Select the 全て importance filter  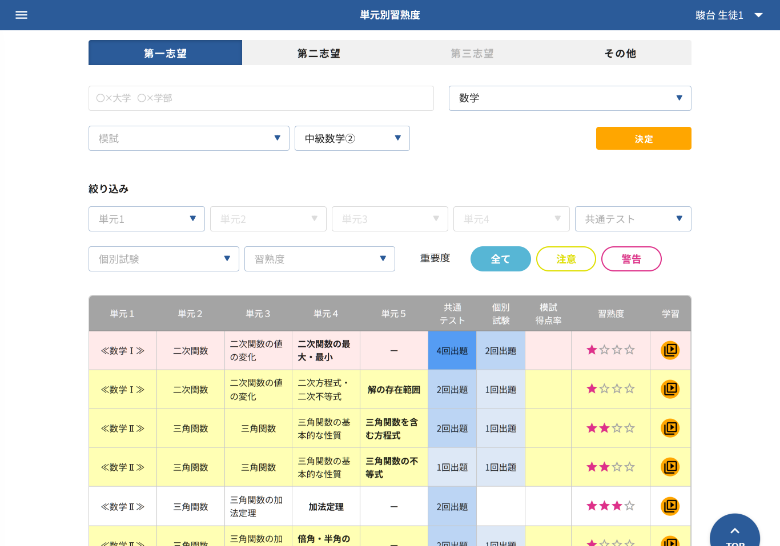click(x=500, y=259)
